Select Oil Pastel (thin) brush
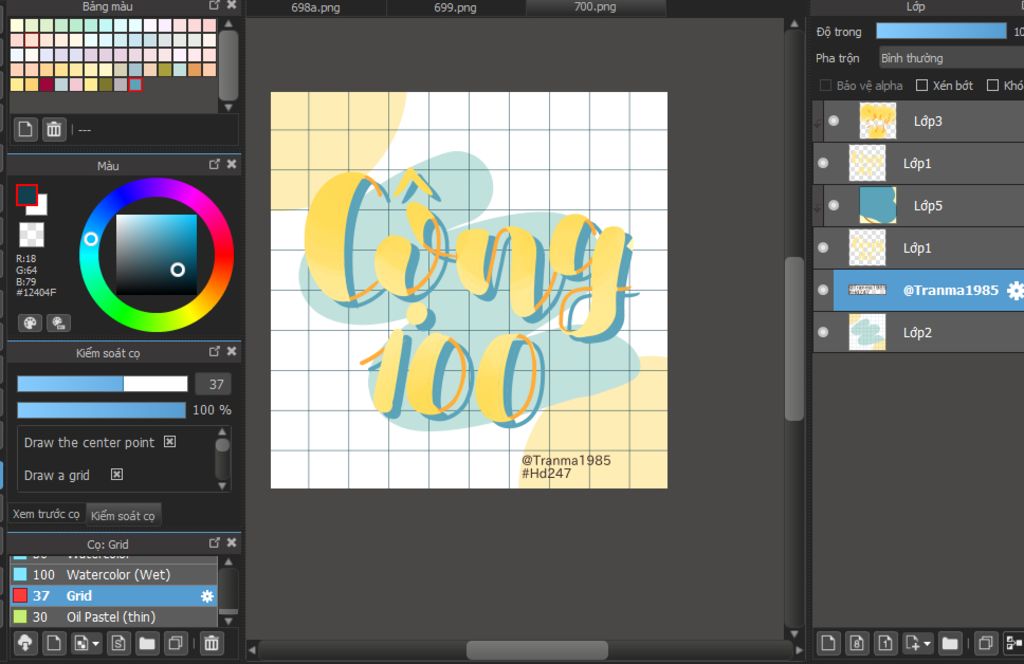The width and height of the screenshot is (1024, 664). point(113,617)
